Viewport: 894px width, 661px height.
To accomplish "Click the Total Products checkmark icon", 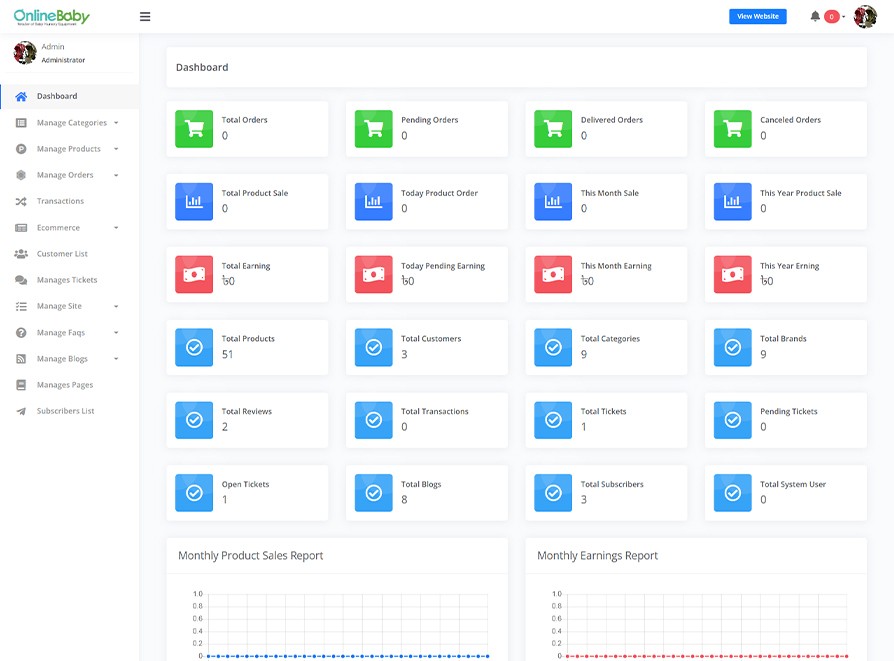I will (194, 347).
